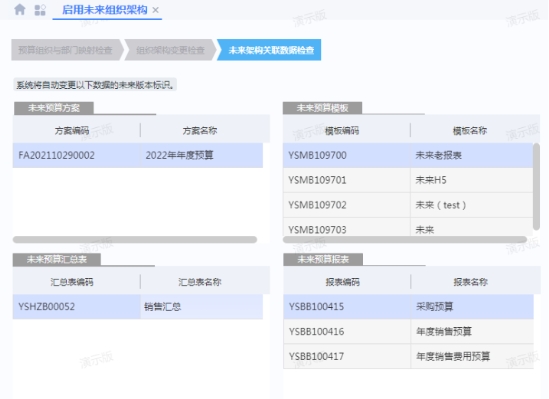This screenshot has width=549, height=399.
Task: Select plan row FA202110290002
Action: click(138, 155)
